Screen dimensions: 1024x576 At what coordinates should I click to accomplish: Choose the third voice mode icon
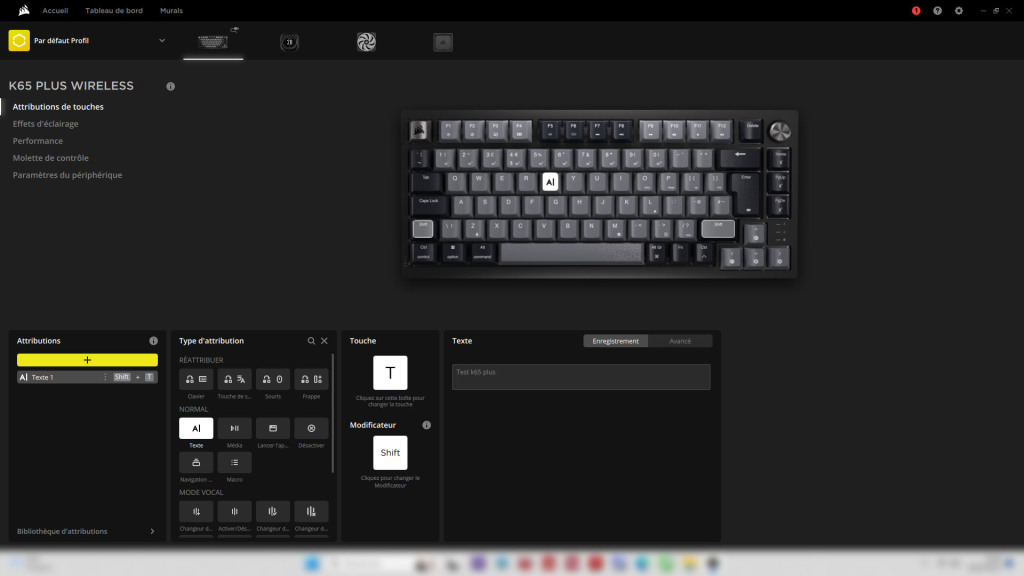[273, 511]
